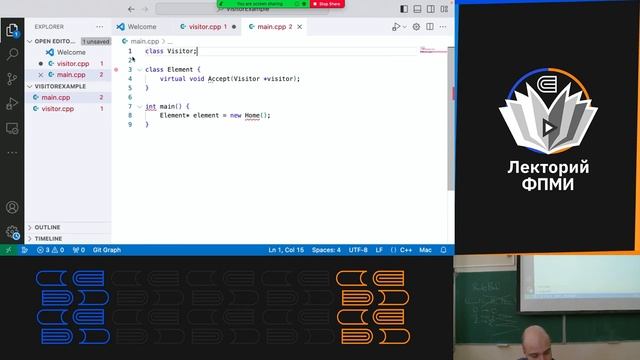Fold the int main function chevron
This screenshot has width=640, height=360.
click(x=140, y=107)
